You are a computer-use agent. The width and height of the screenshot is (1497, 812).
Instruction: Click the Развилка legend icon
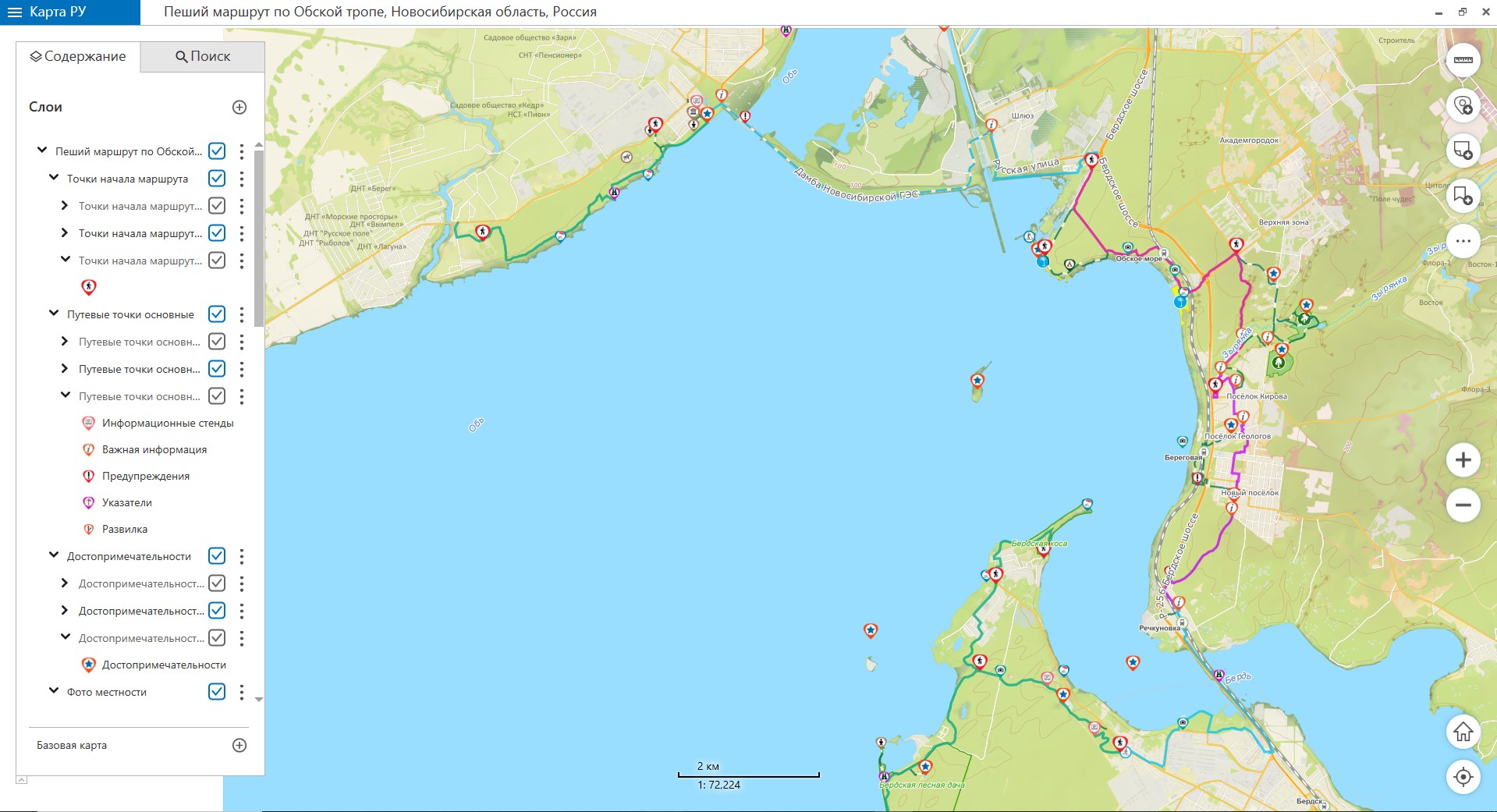(x=89, y=529)
